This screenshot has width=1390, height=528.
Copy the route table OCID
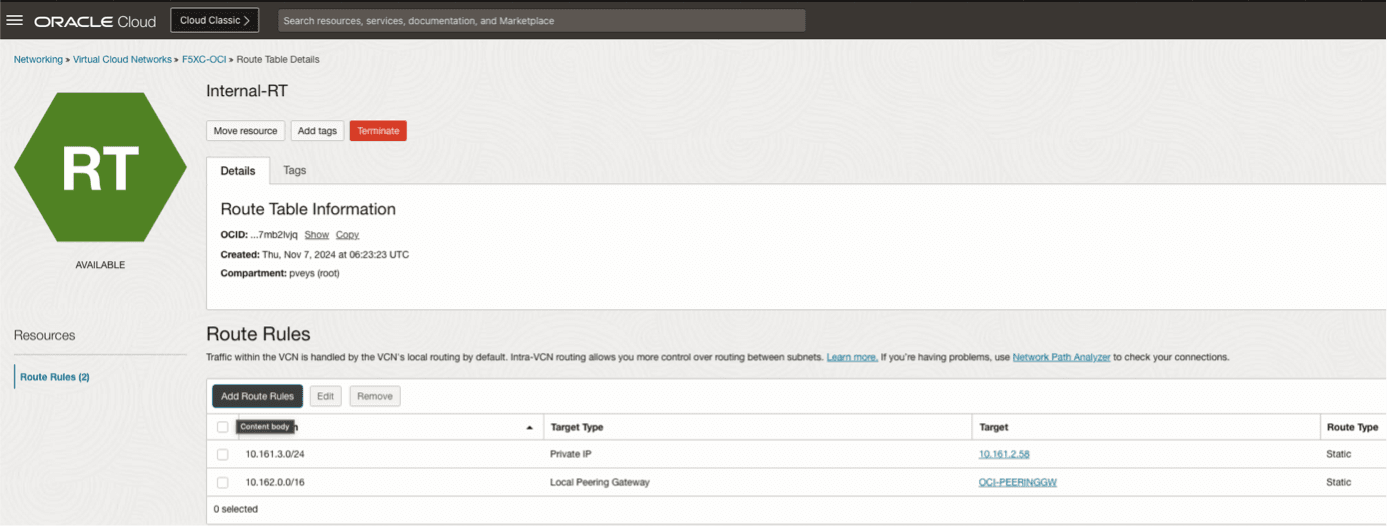coord(347,235)
